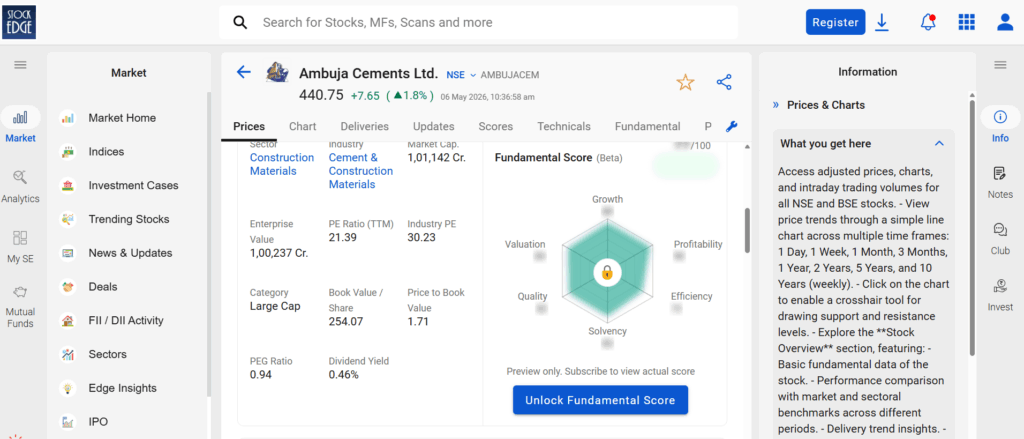Focus the stock search field
Viewport: 1024px width, 439px height.
point(479,22)
